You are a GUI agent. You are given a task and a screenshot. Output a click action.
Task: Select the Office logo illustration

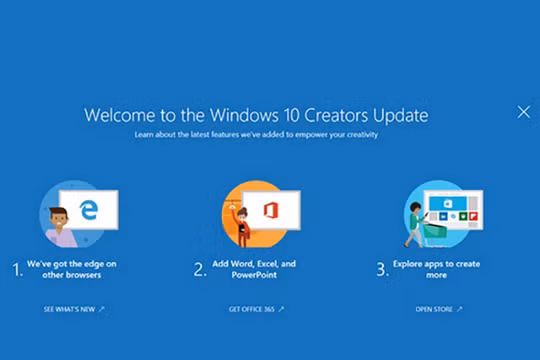pos(261,214)
